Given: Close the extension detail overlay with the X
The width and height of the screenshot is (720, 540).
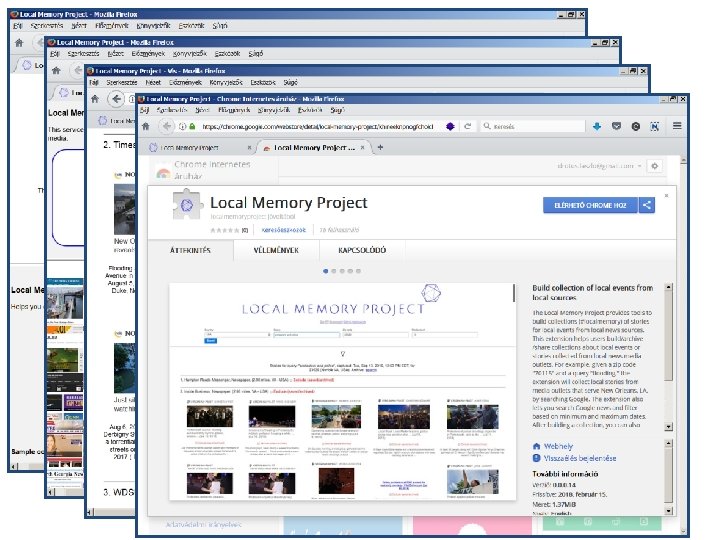Looking at the screenshot, I should tap(666, 196).
